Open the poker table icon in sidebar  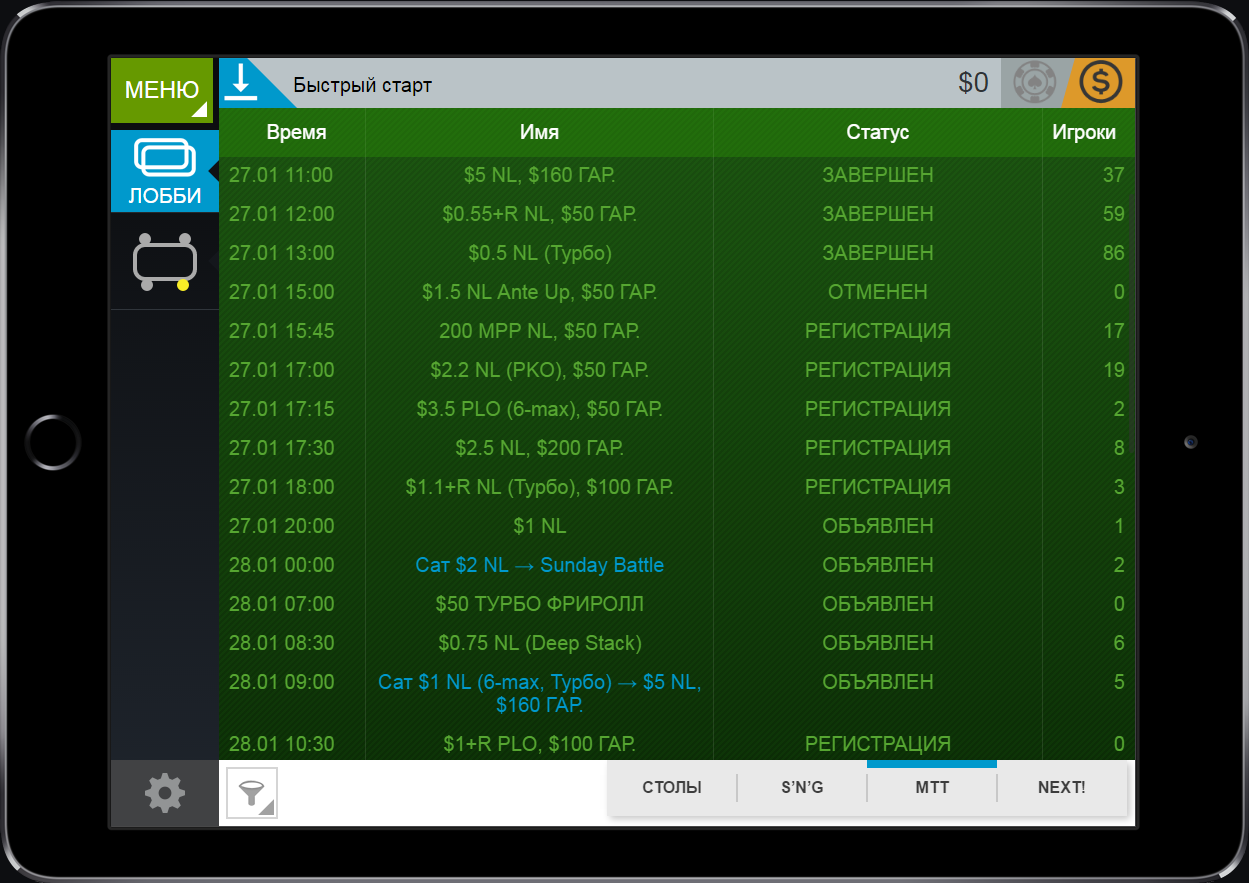(164, 262)
